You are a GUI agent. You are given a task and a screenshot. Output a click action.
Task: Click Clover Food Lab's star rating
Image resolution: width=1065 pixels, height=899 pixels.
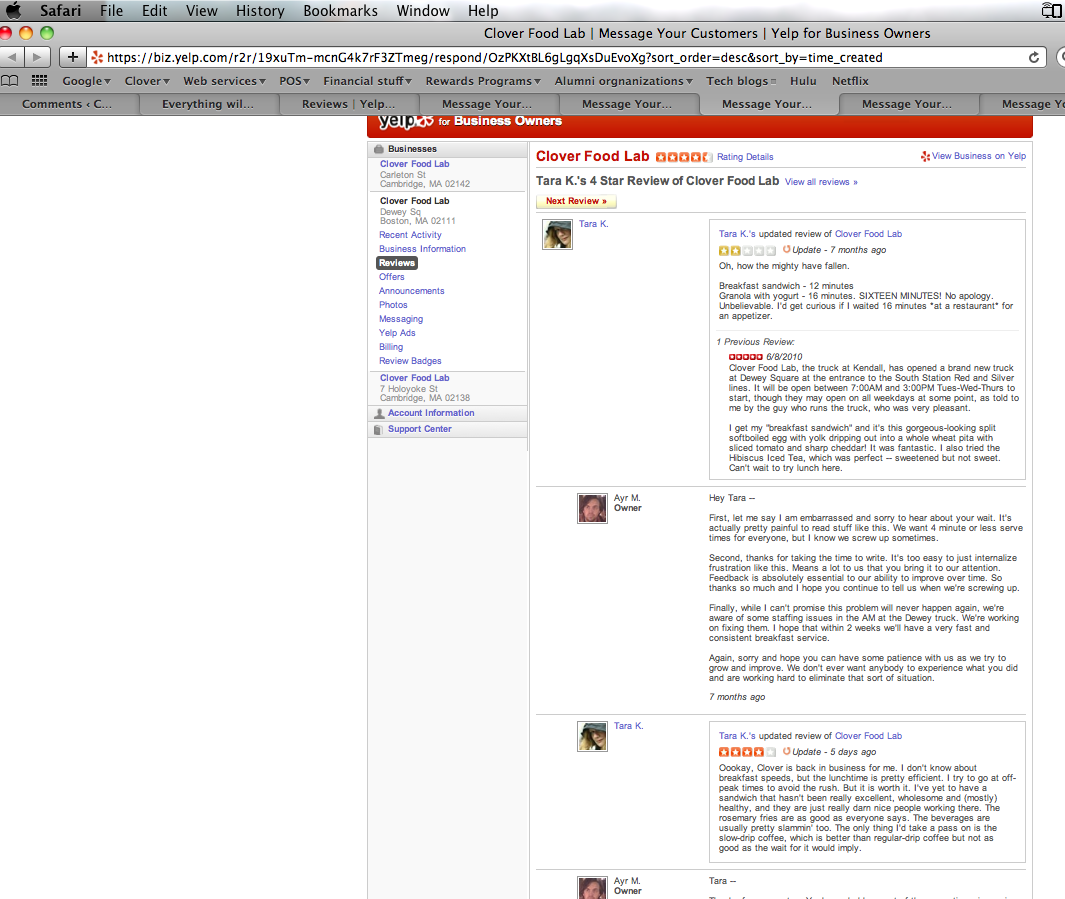point(683,157)
